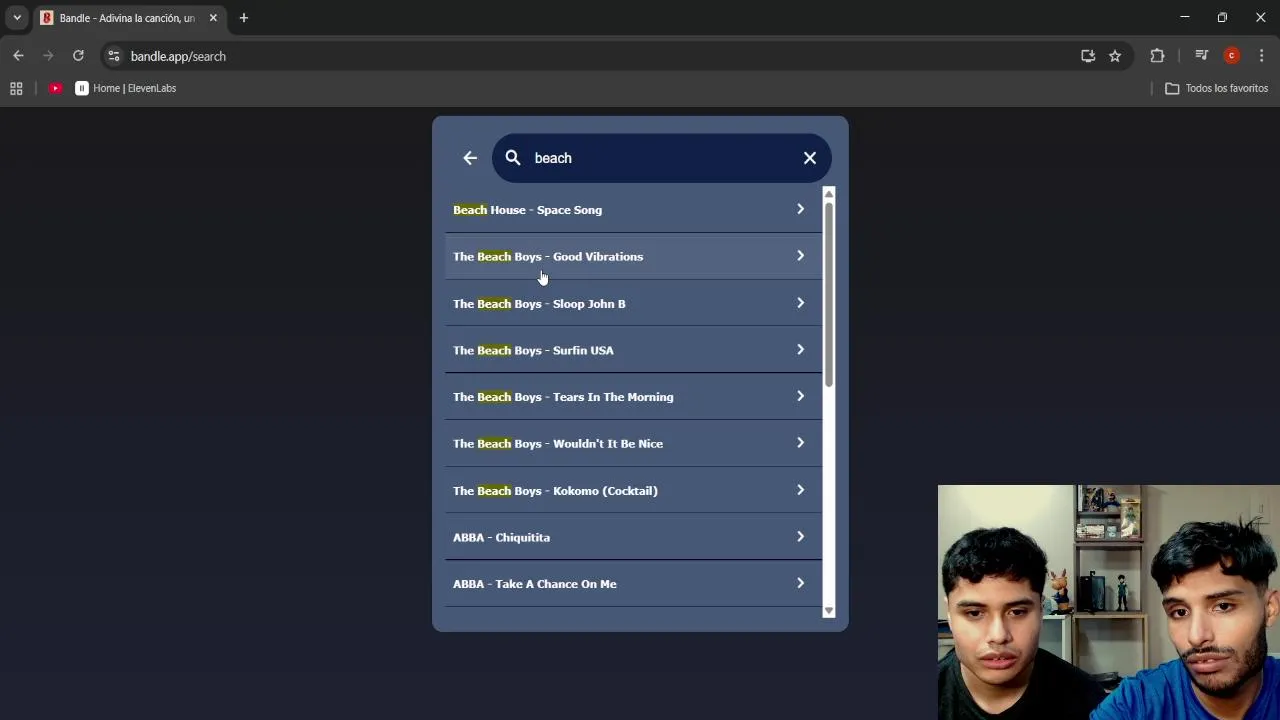Select The Beach Boys - Sloop John B
Viewport: 1280px width, 720px height.
633,303
